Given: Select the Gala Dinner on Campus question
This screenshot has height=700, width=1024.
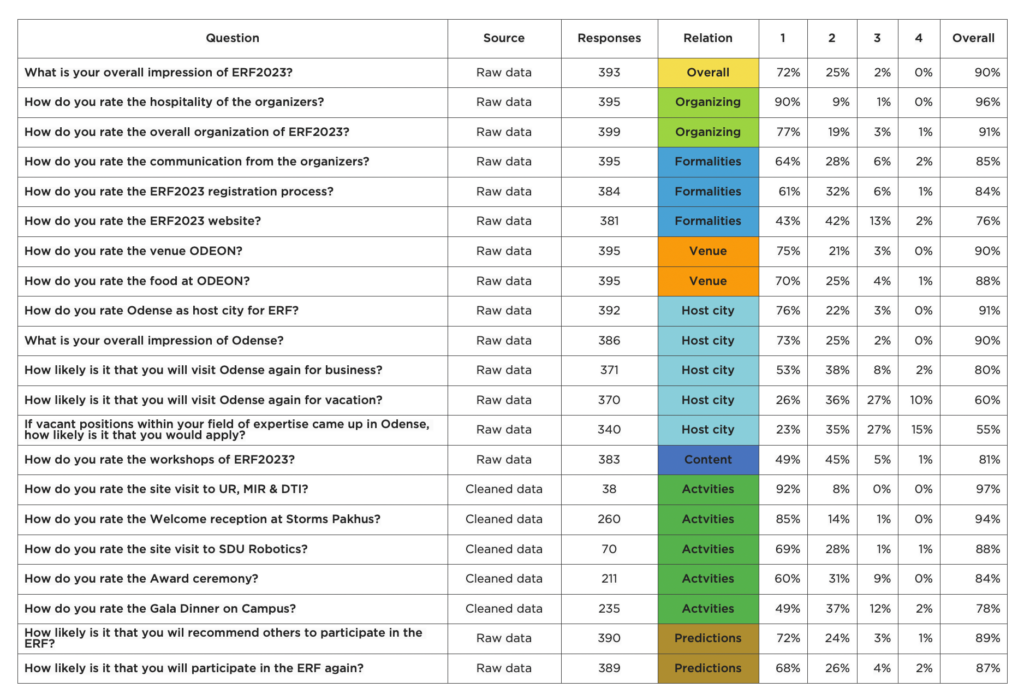Looking at the screenshot, I should 160,609.
